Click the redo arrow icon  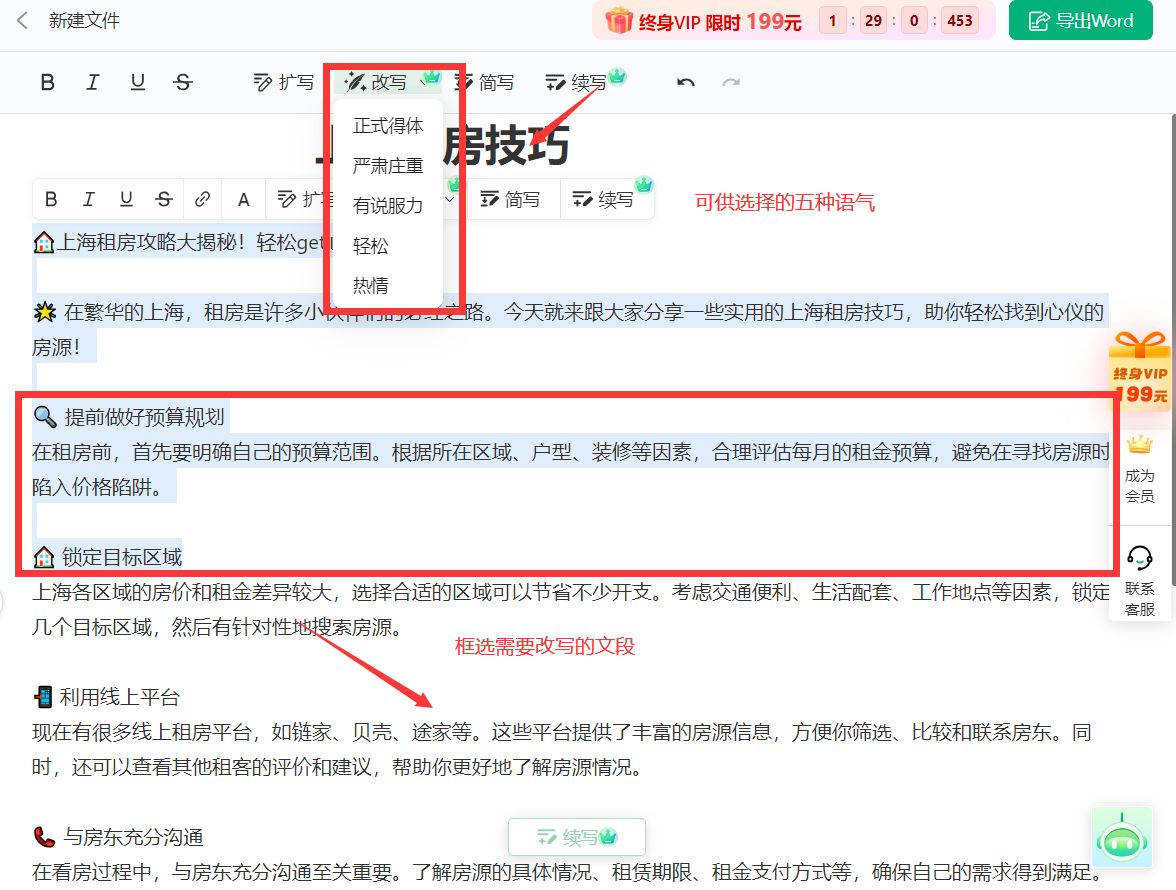tap(730, 82)
